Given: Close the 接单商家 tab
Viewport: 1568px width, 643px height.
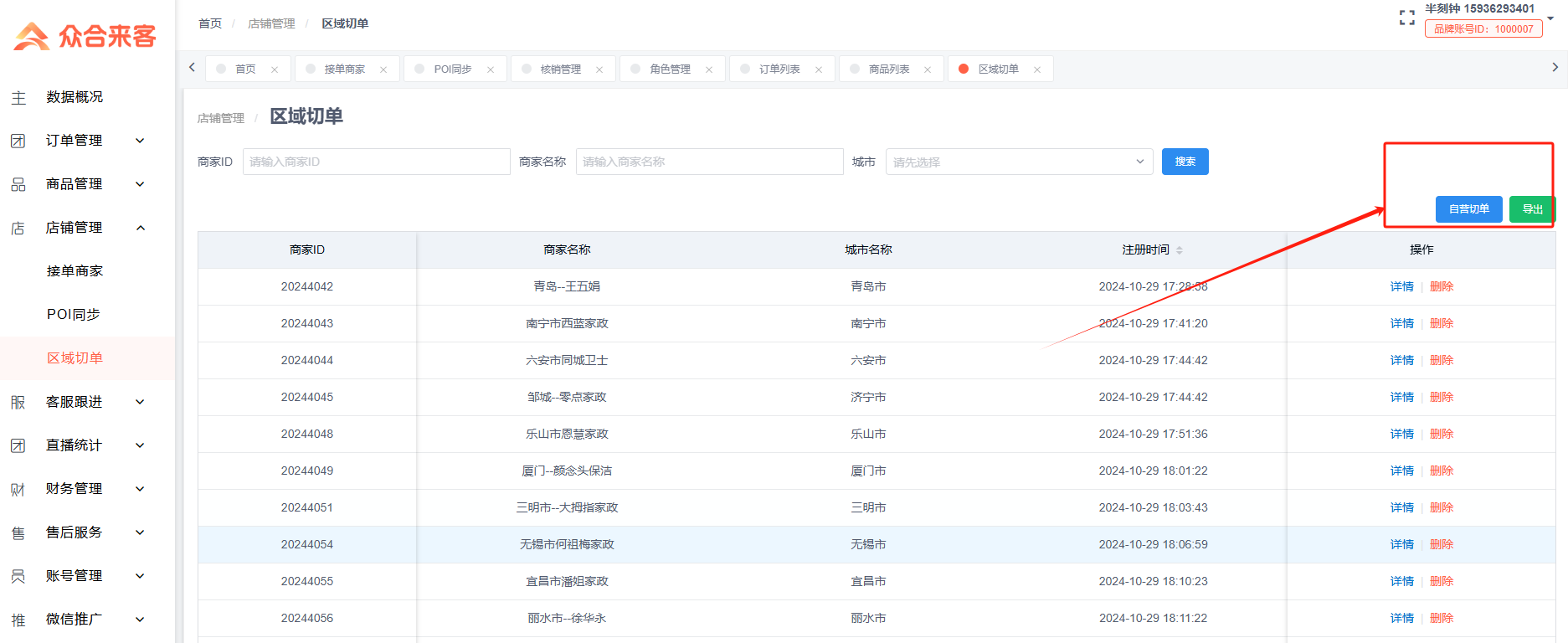Looking at the screenshot, I should coord(383,69).
